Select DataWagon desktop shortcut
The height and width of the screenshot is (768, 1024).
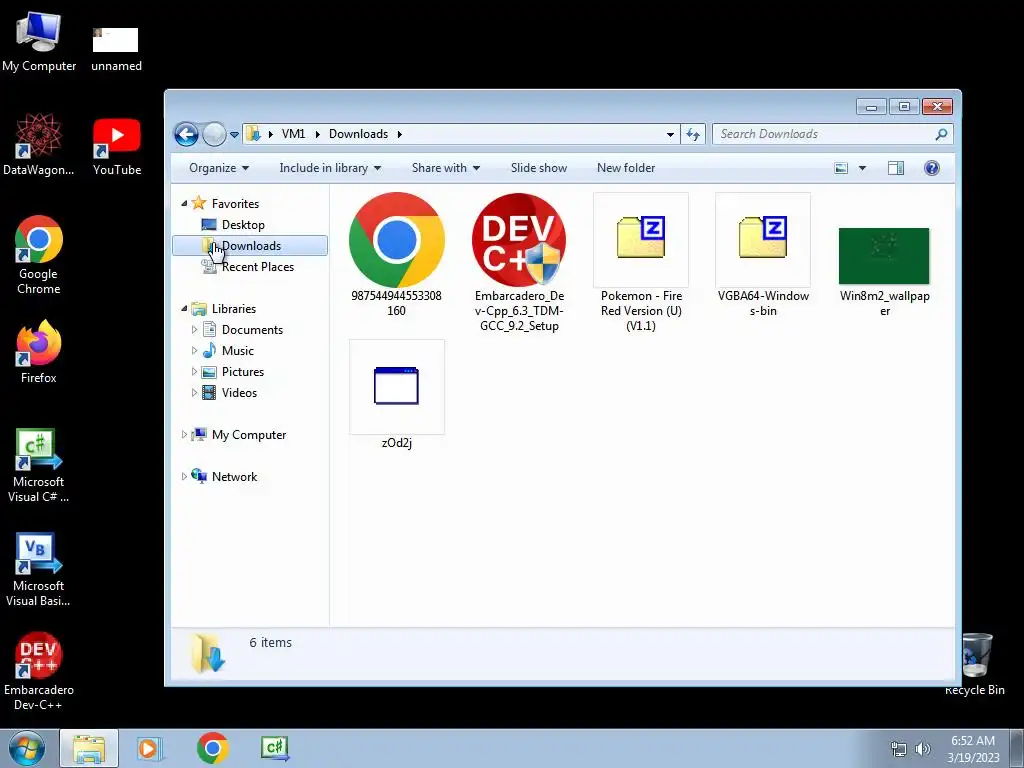click(39, 144)
